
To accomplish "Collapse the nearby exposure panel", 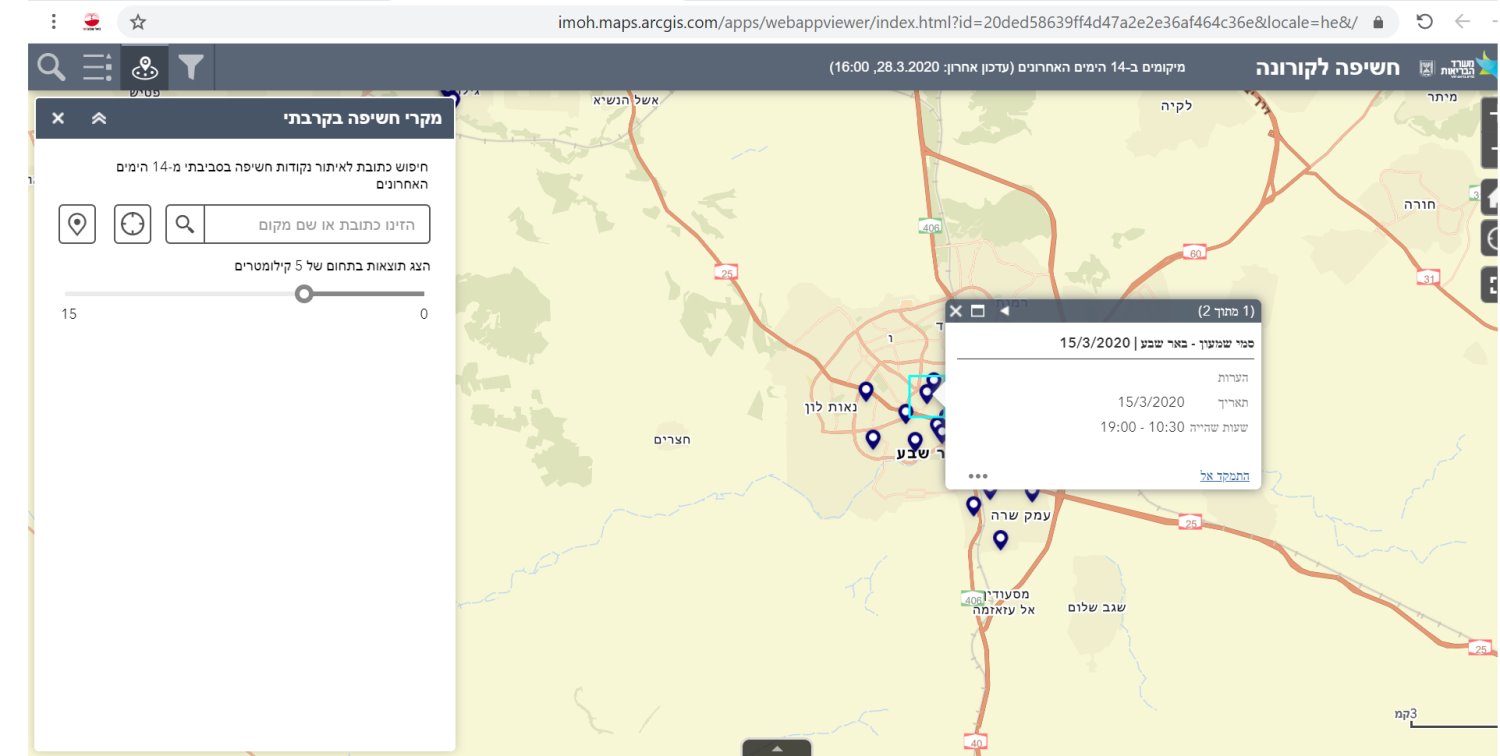I will 98,118.
